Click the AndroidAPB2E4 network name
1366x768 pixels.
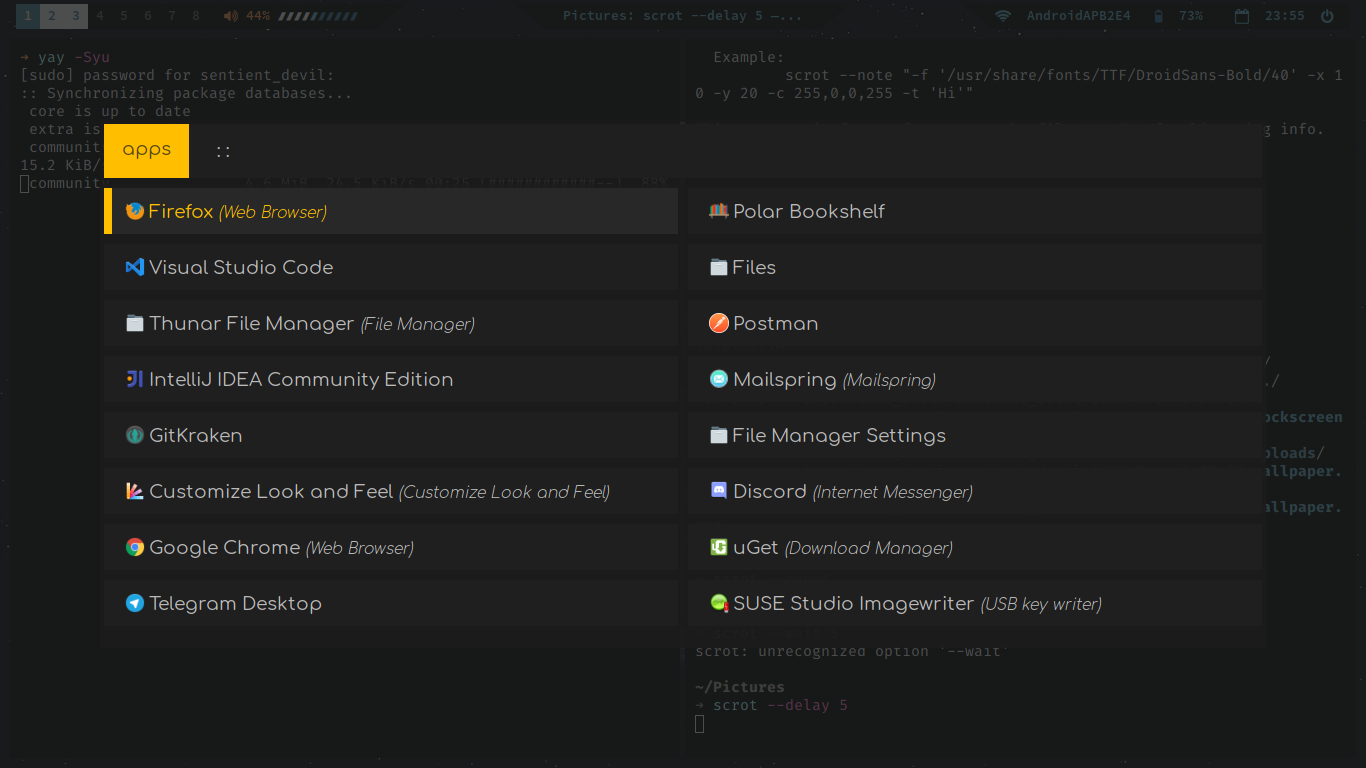point(1079,16)
